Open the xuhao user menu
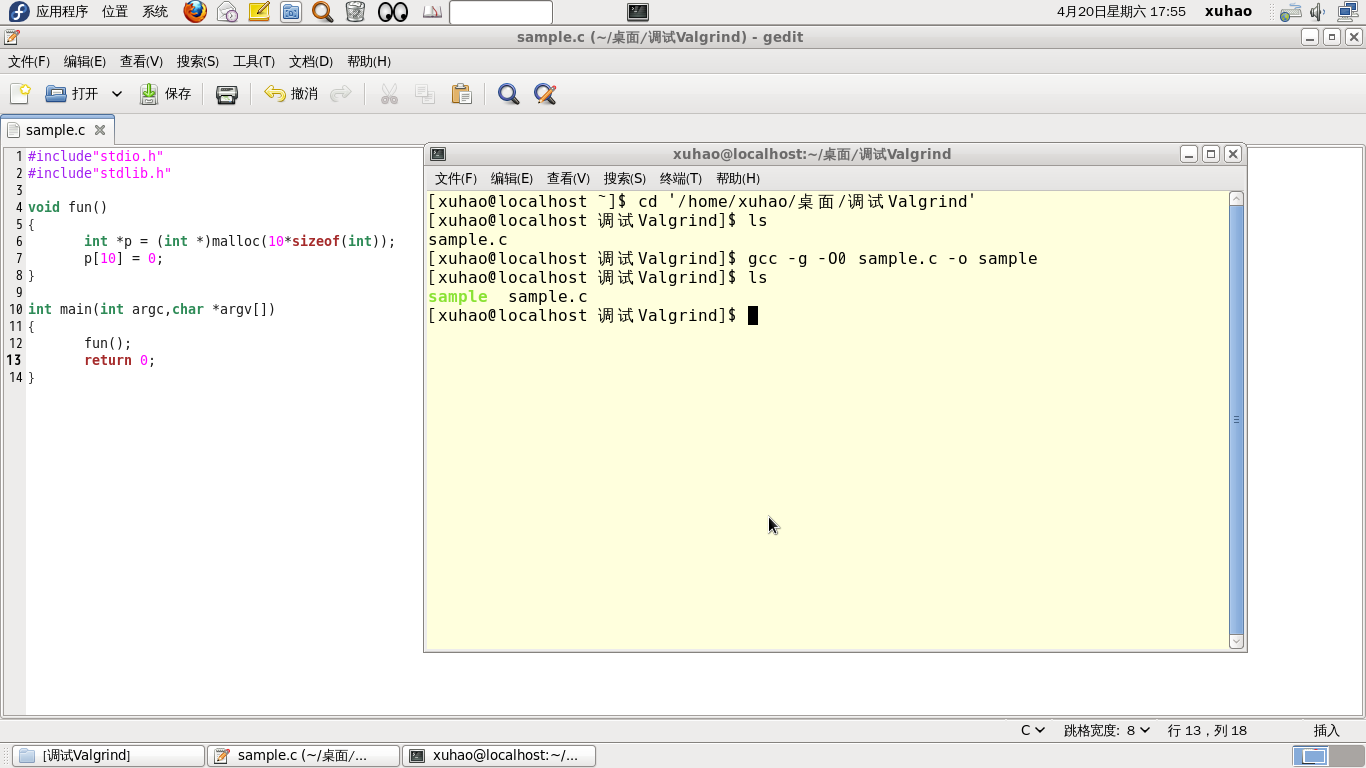 [1228, 12]
